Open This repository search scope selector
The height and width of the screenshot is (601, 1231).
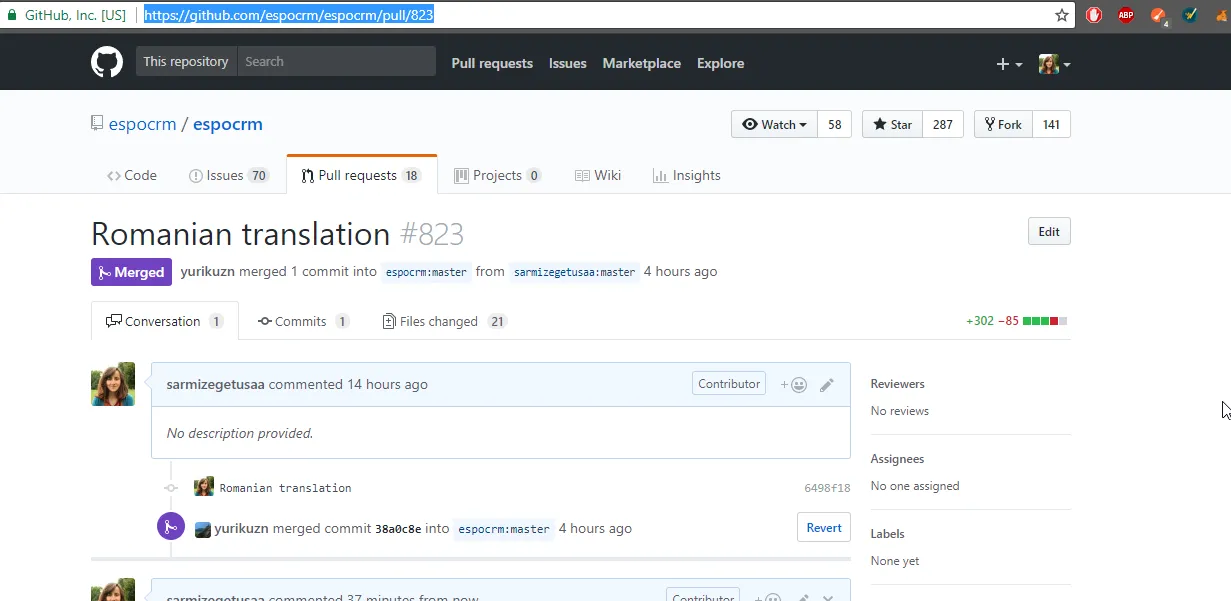[x=186, y=61]
